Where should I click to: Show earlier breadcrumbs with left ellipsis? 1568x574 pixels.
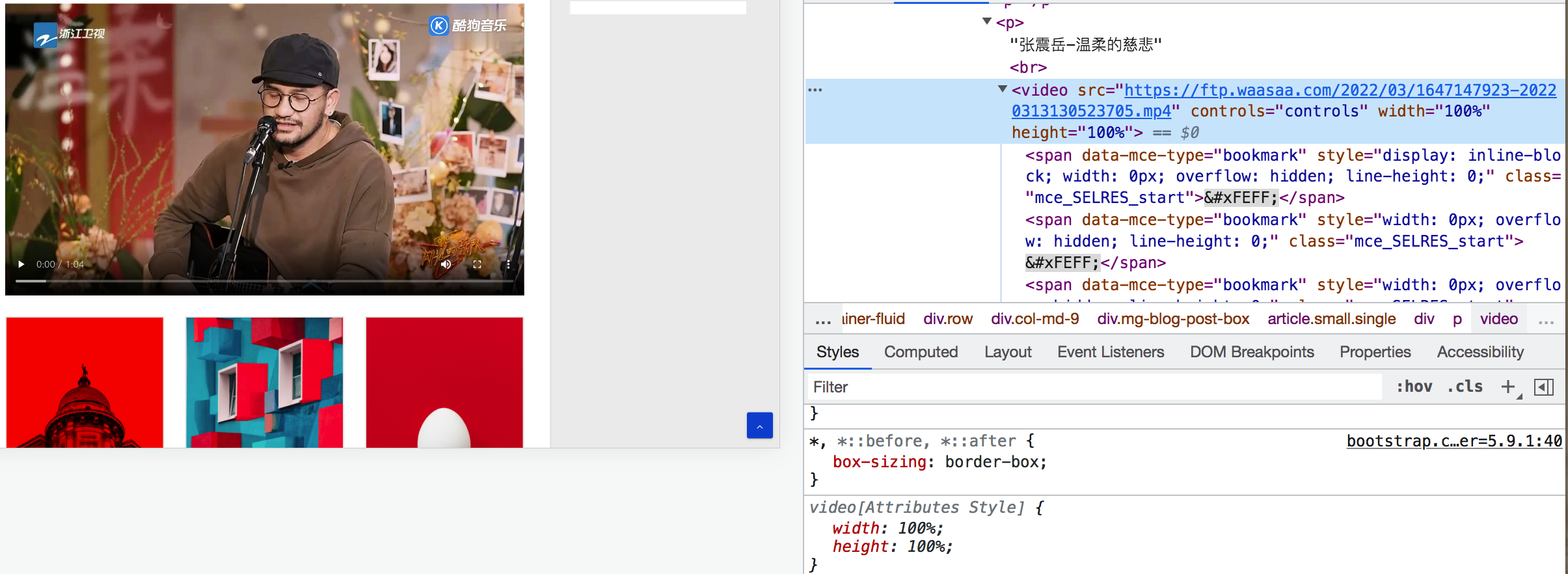point(823,320)
